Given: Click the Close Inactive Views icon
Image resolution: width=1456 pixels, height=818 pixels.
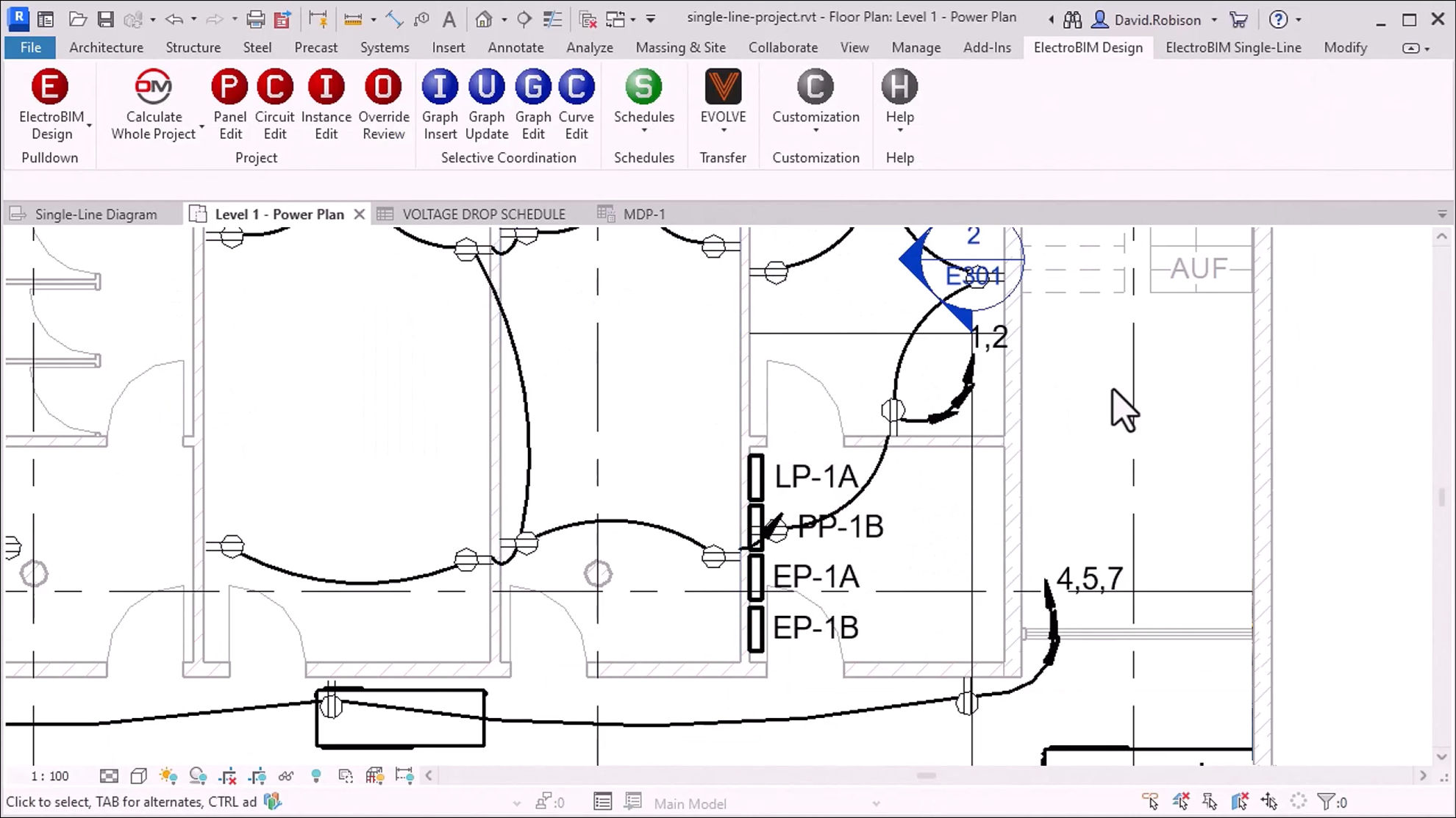Looking at the screenshot, I should point(588,19).
